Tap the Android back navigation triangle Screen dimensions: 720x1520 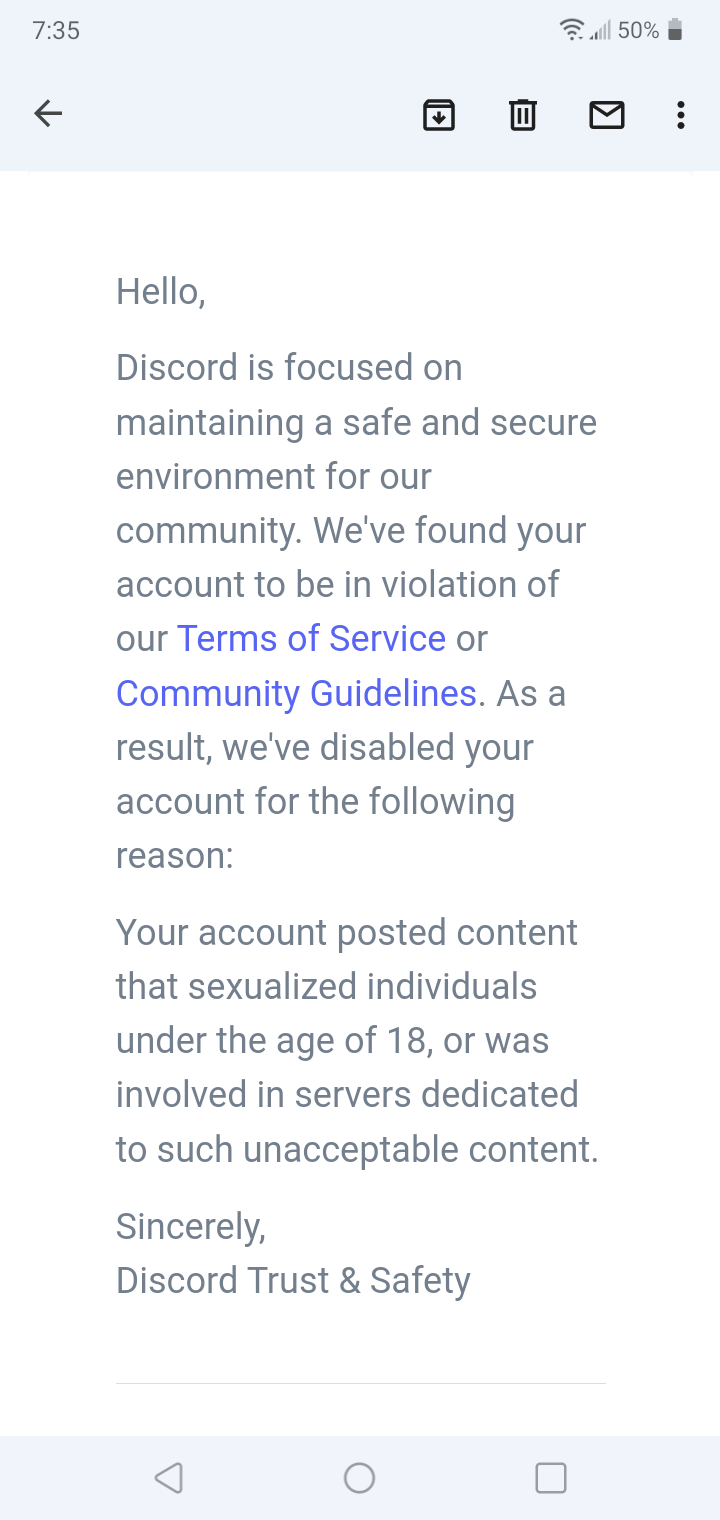click(x=169, y=1477)
